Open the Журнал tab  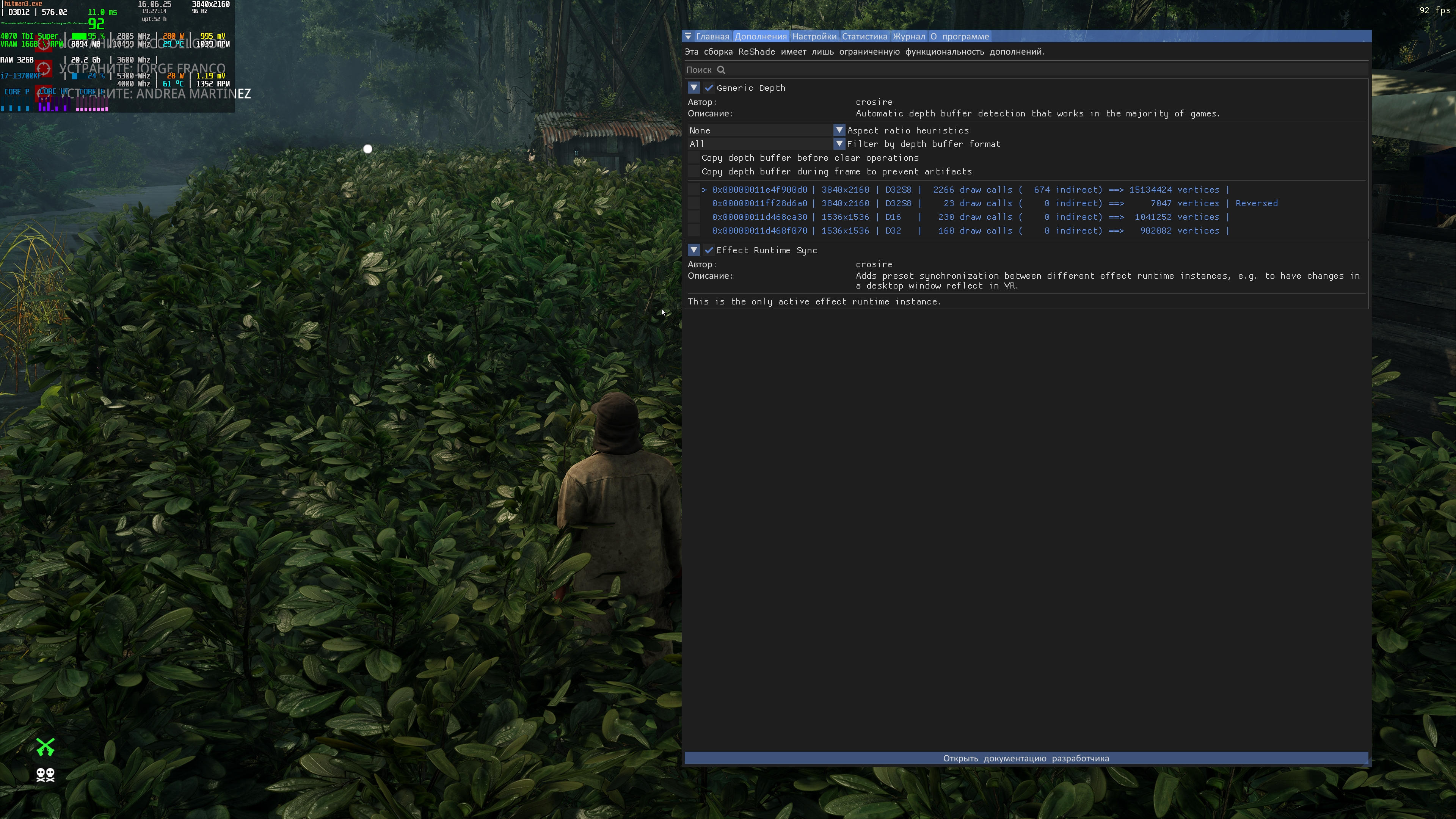tap(908, 36)
